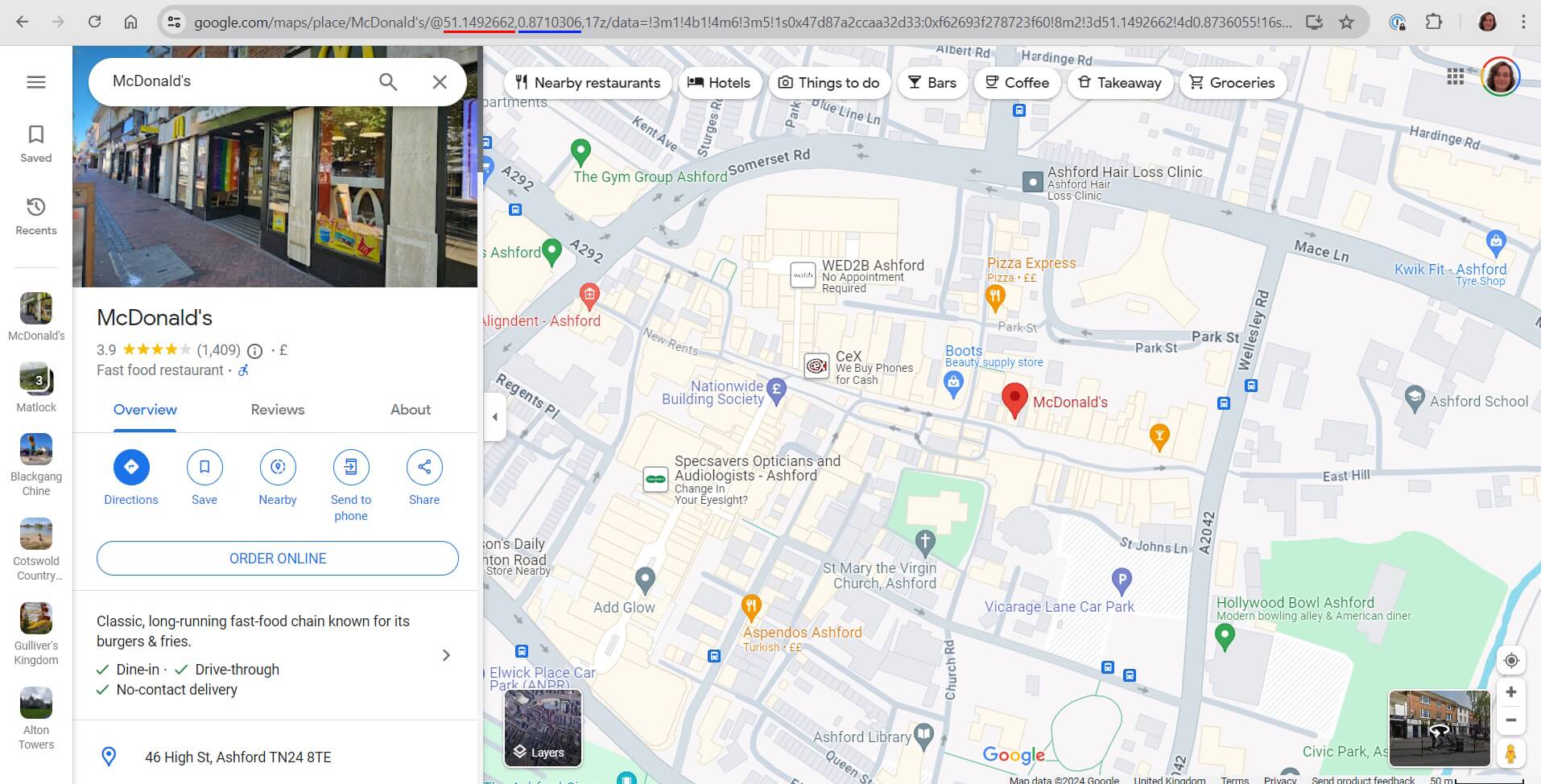Select the Blackgang Chine saved place thumbnail
1541x784 pixels.
35,449
